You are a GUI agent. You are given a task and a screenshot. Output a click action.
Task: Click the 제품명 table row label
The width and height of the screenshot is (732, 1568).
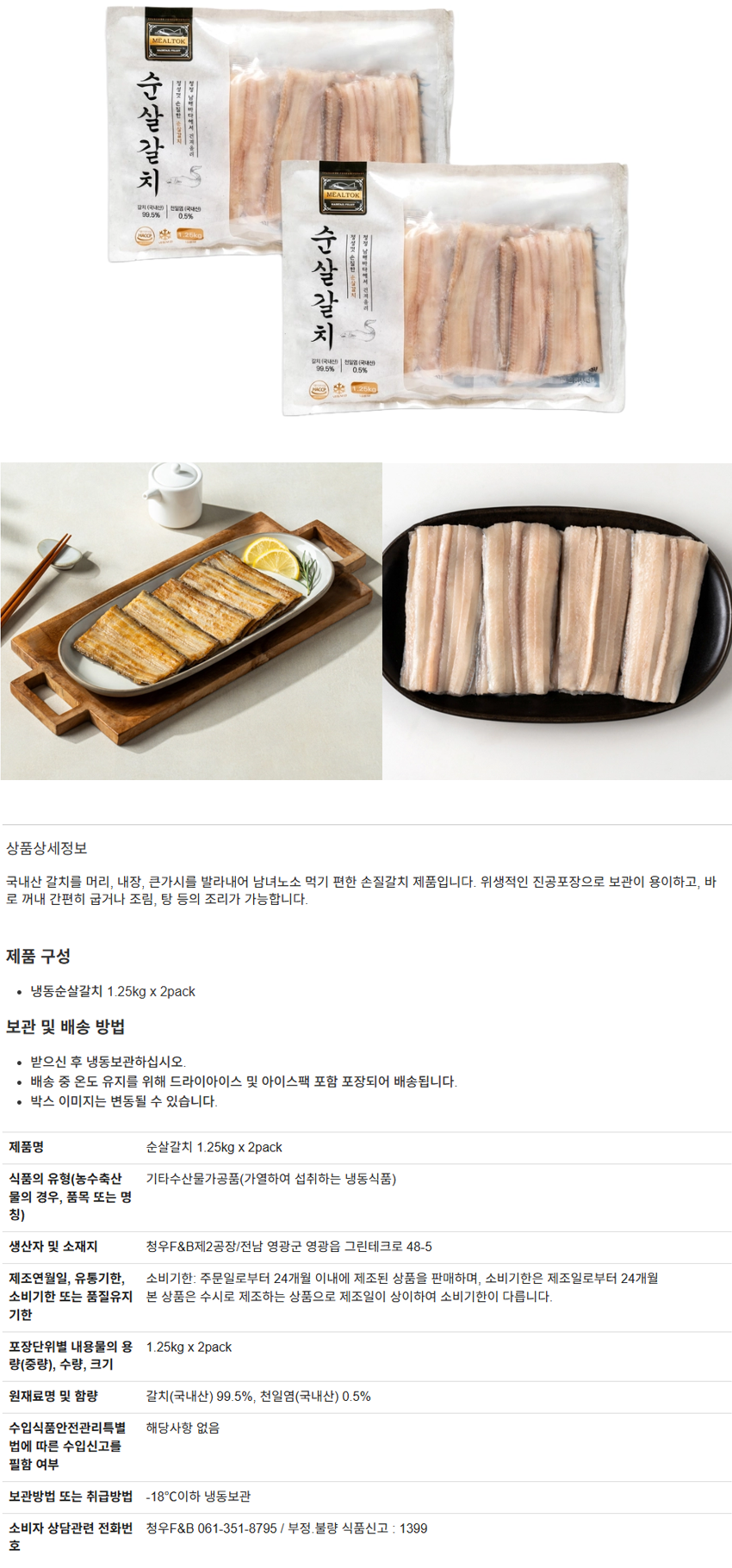(x=26, y=1147)
